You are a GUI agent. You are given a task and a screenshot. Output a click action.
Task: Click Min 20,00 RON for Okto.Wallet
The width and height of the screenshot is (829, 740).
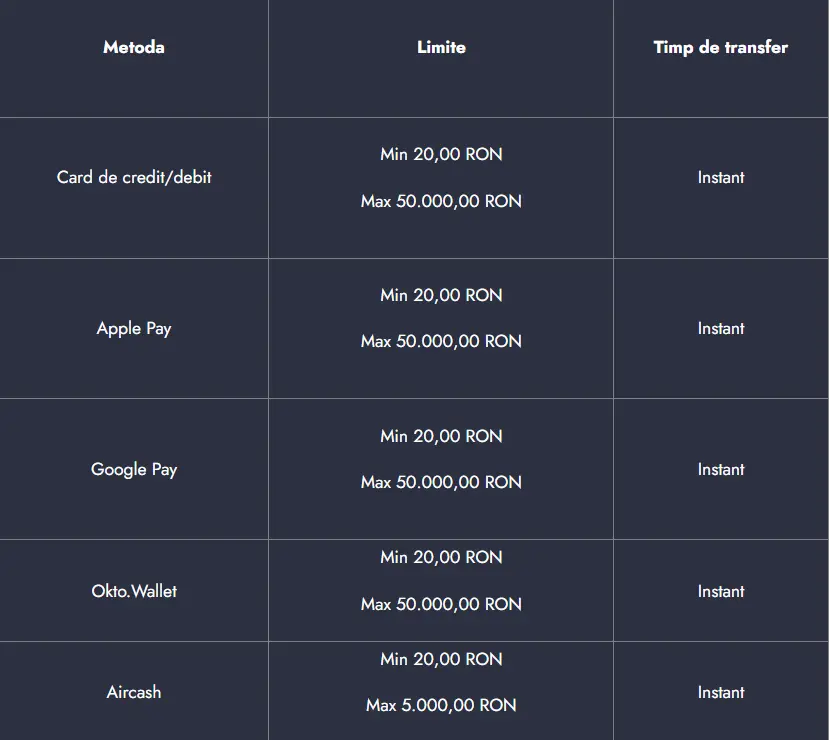tap(441, 557)
